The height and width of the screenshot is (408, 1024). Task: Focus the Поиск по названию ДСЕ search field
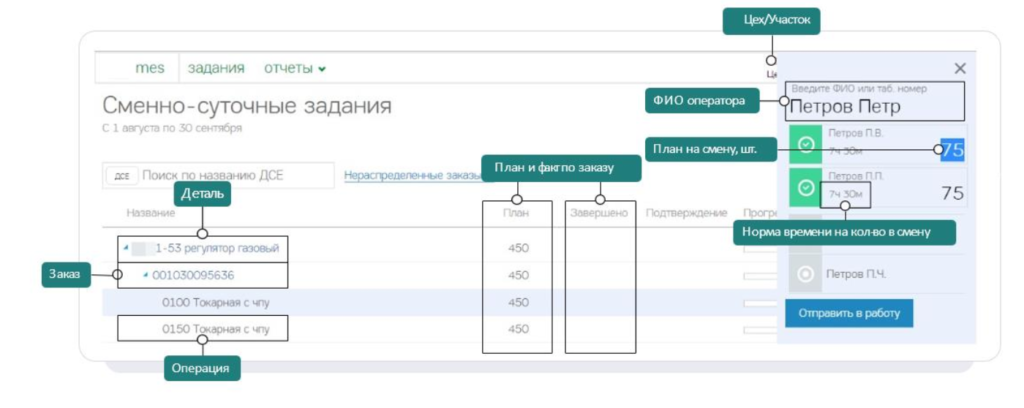(x=218, y=176)
